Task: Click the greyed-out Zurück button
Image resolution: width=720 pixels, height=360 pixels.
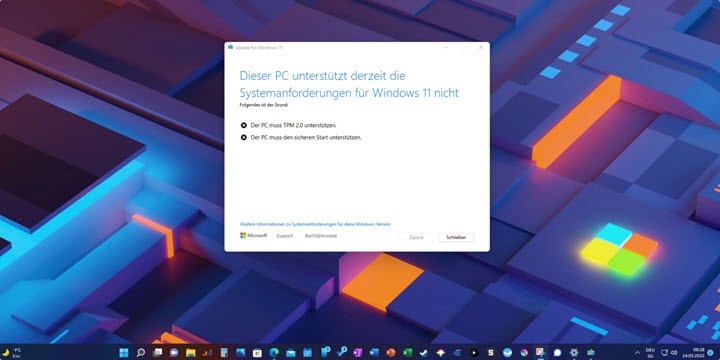Action: [x=416, y=237]
